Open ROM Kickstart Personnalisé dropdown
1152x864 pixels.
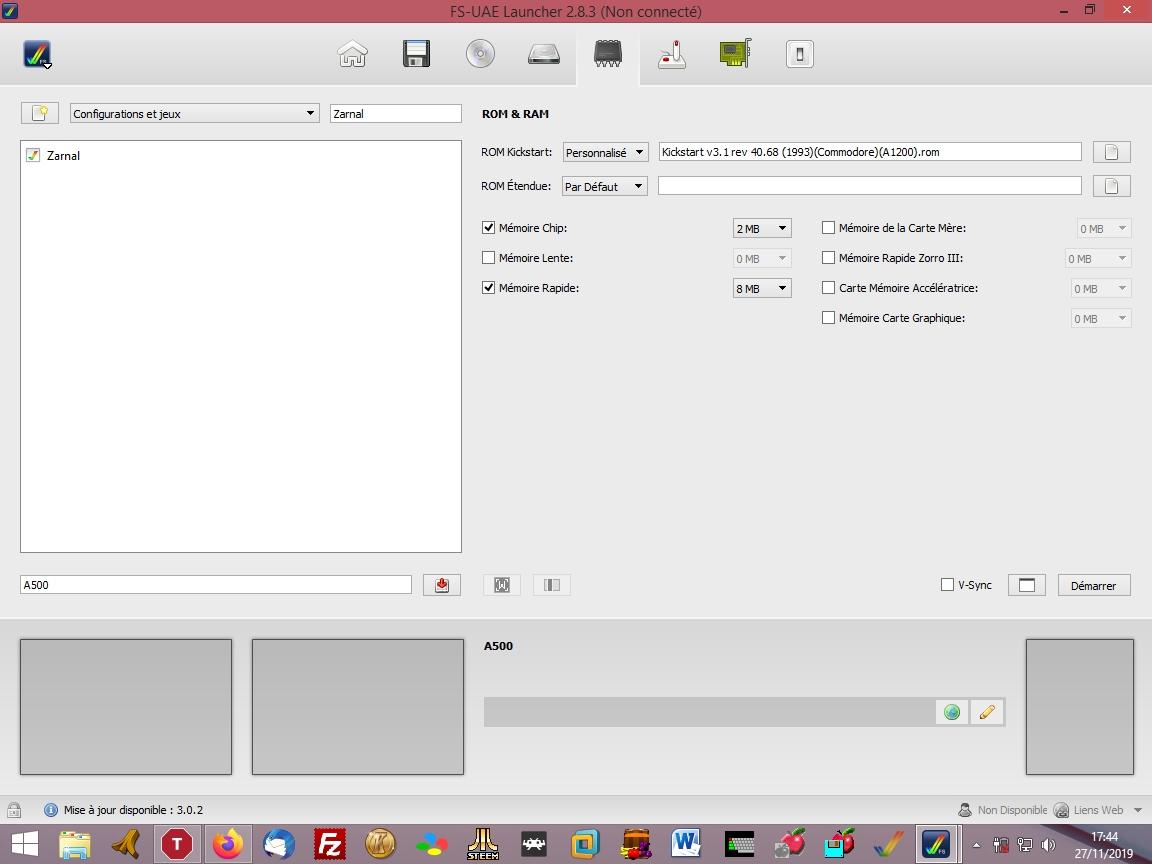coord(605,153)
